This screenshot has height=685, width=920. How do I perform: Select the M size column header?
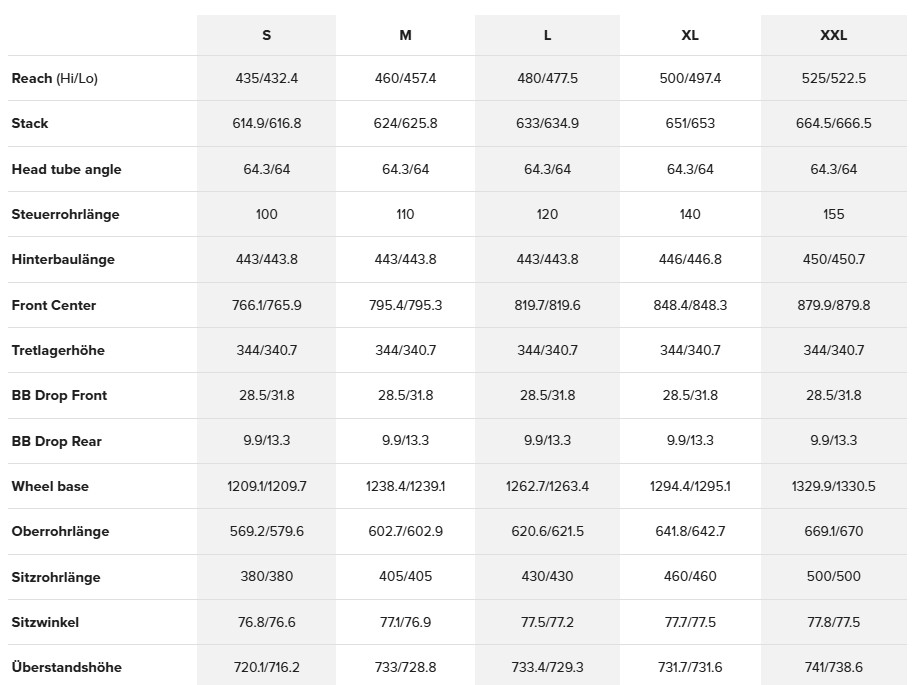point(405,35)
